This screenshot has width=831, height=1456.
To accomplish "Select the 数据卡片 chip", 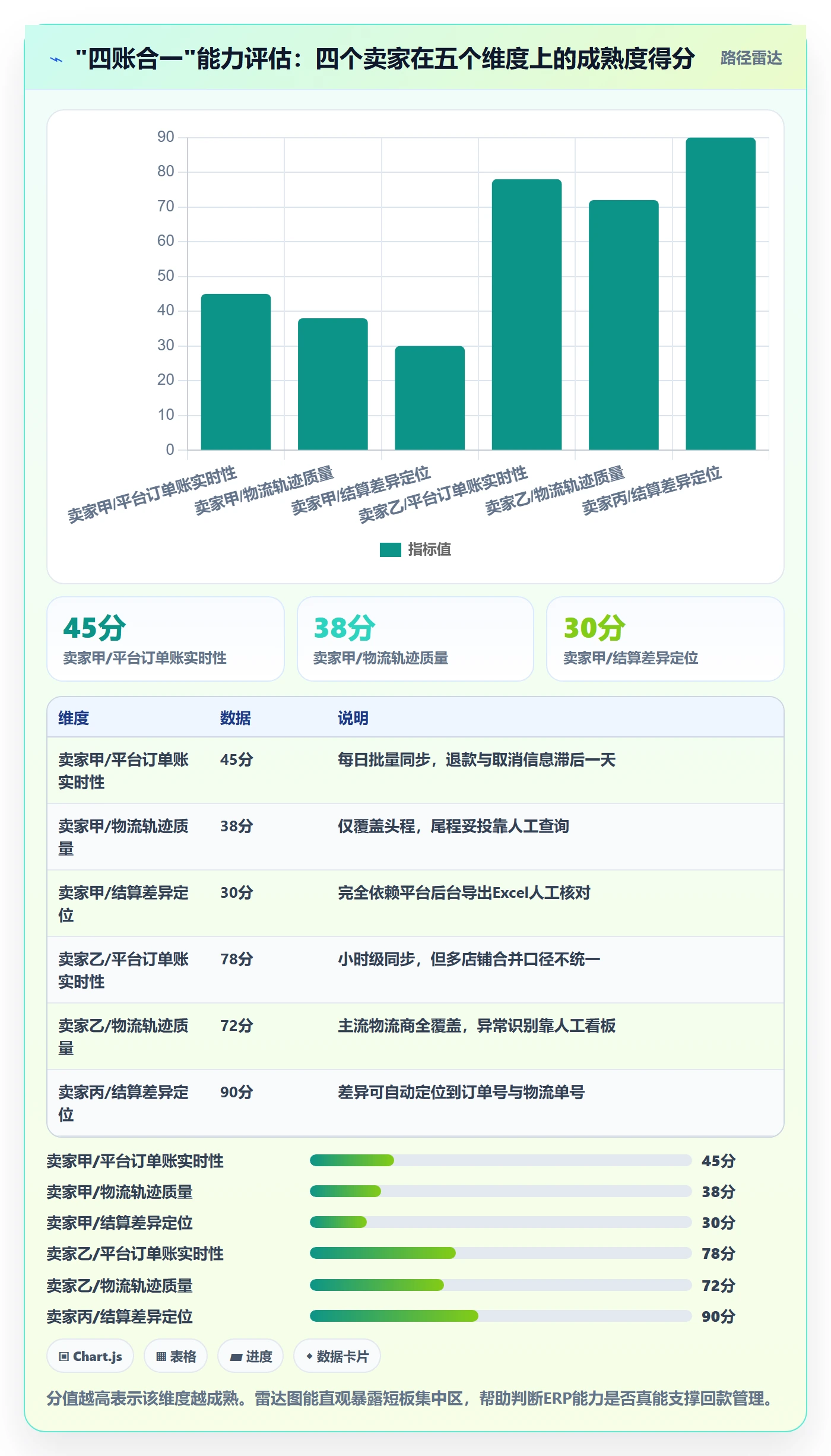I will coord(337,1356).
